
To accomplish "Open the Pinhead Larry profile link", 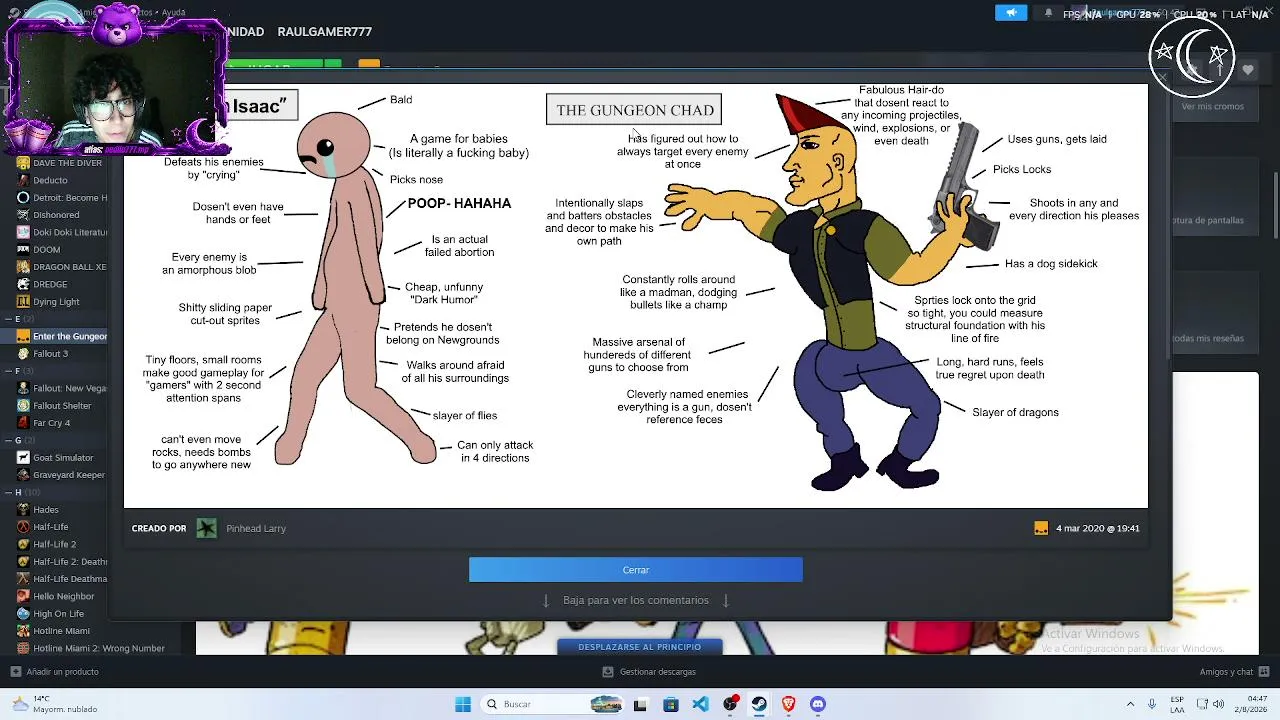I will pos(256,528).
